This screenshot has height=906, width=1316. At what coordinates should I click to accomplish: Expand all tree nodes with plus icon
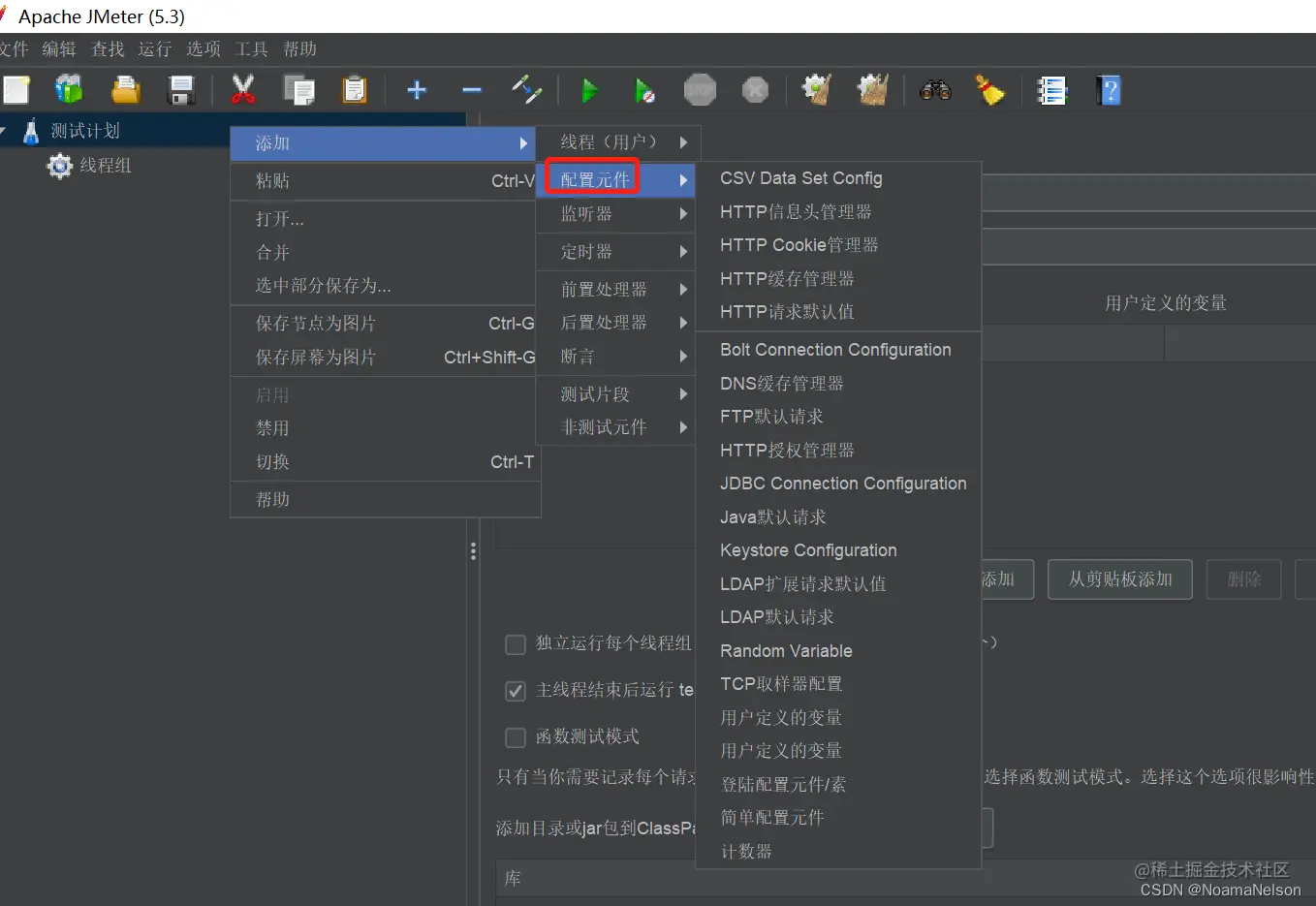pyautogui.click(x=416, y=89)
